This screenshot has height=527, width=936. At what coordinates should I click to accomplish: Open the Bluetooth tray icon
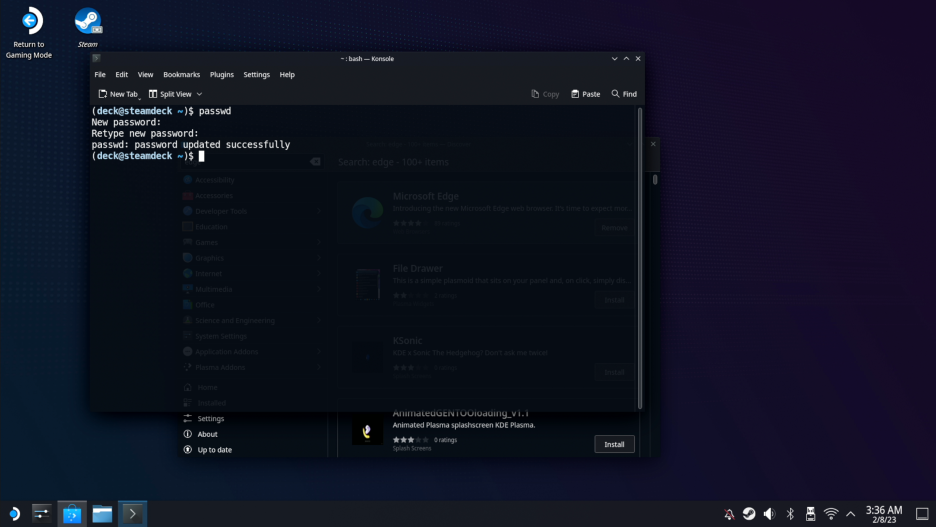[x=790, y=514]
